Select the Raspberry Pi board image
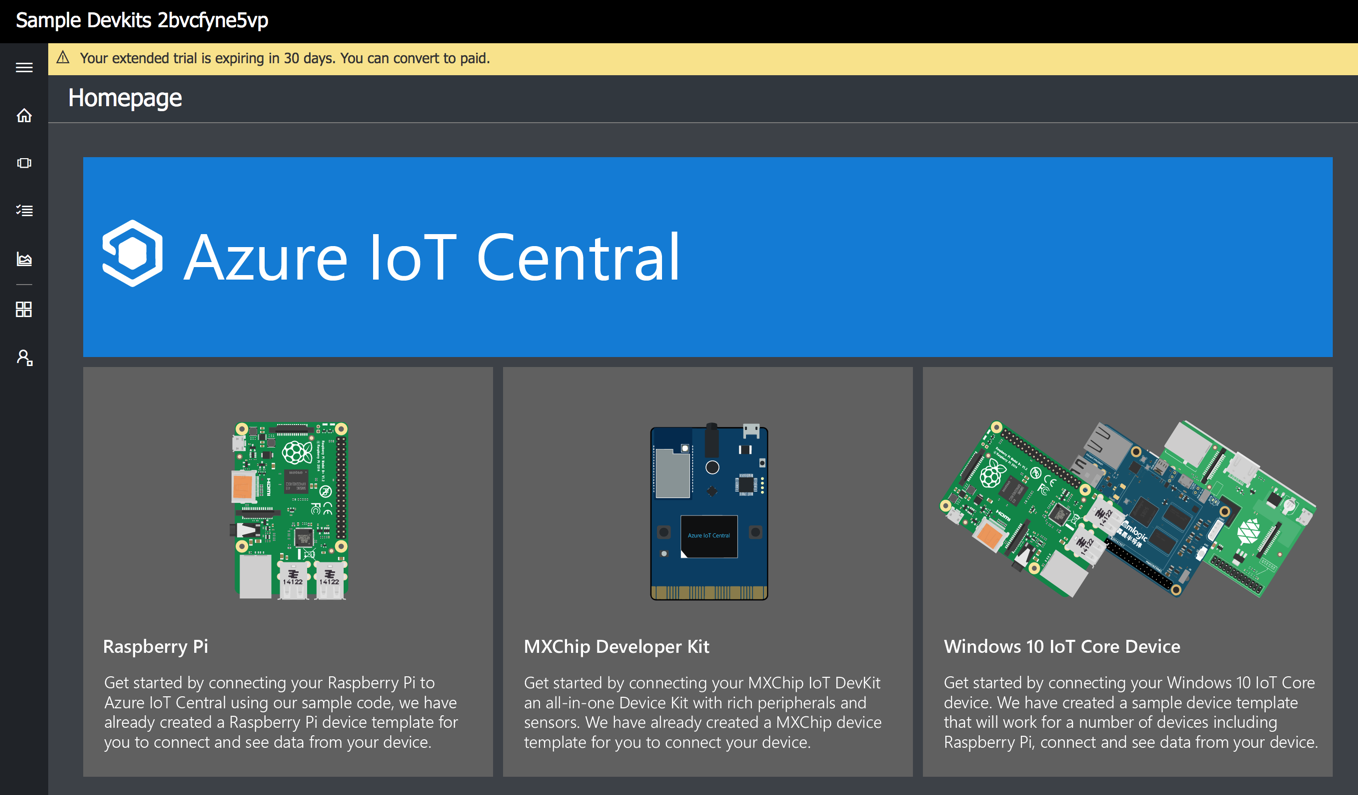This screenshot has height=795, width=1358. tap(291, 511)
